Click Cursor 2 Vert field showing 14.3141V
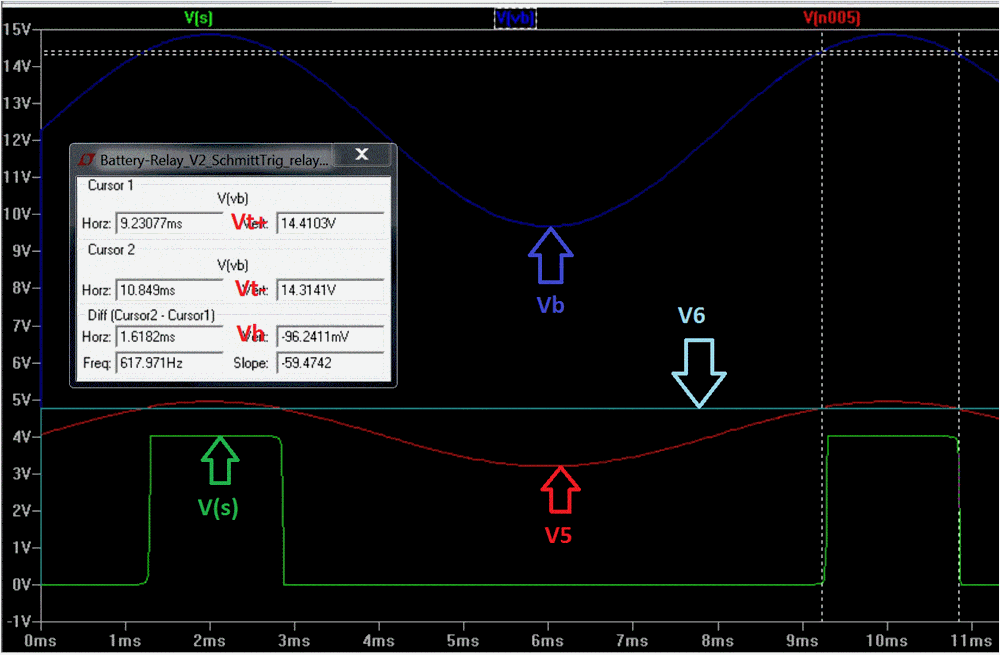Screen dimensions: 1000x655 point(328,289)
